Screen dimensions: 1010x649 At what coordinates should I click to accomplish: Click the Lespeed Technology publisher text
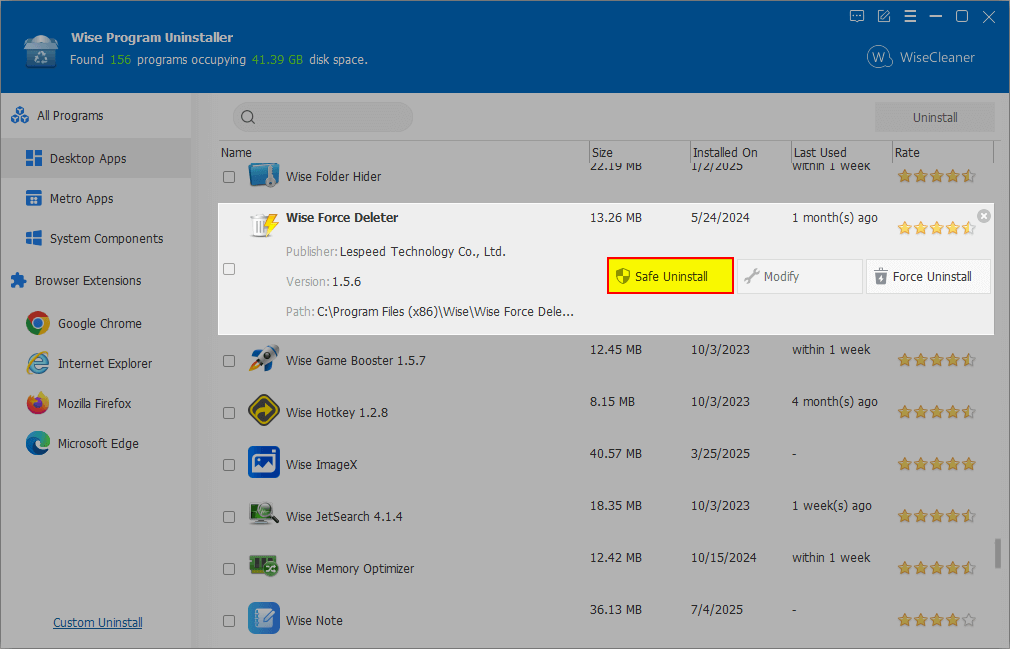(x=423, y=252)
